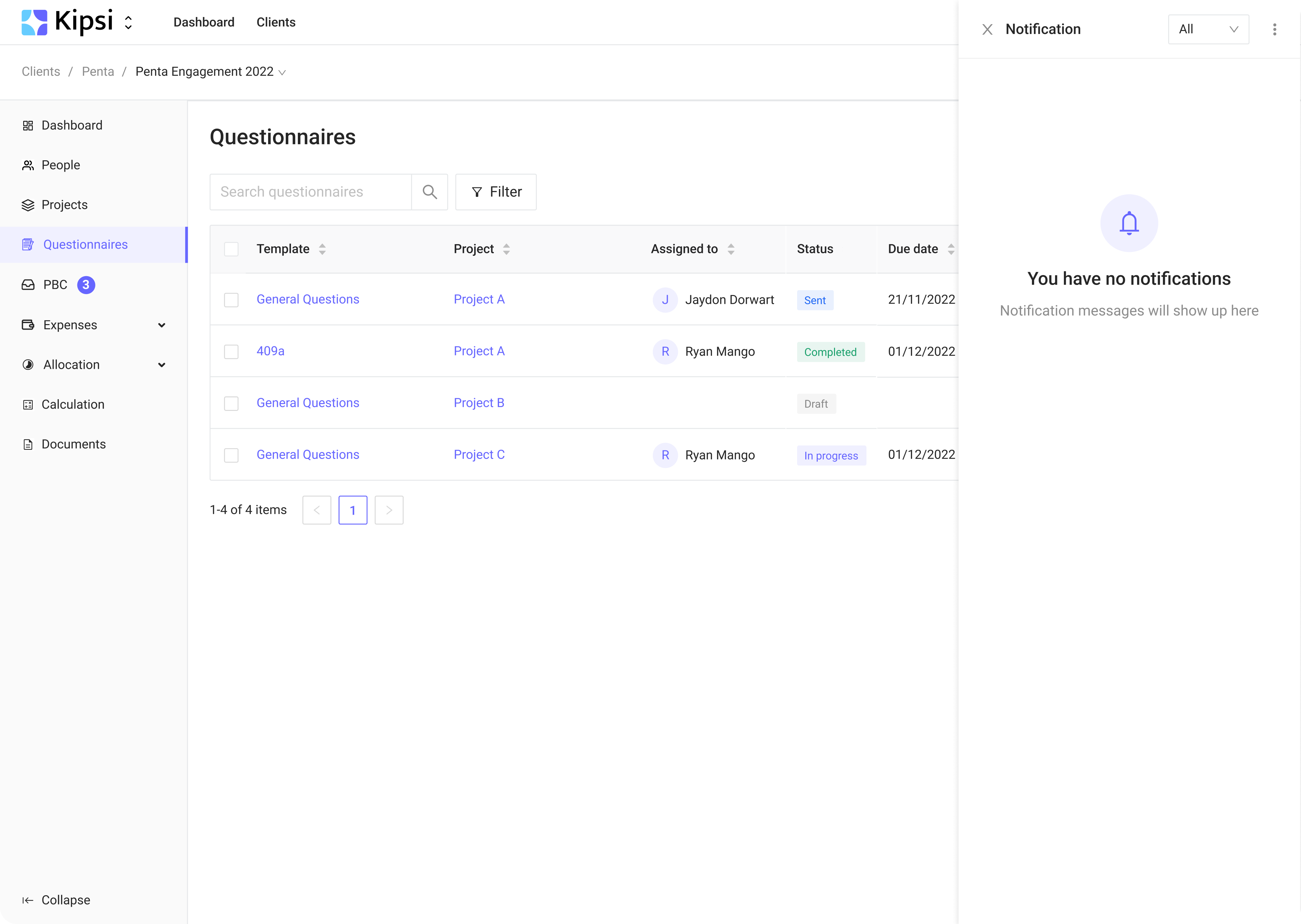Select the 409a row checkbox
The width and height of the screenshot is (1301, 924).
(x=231, y=352)
